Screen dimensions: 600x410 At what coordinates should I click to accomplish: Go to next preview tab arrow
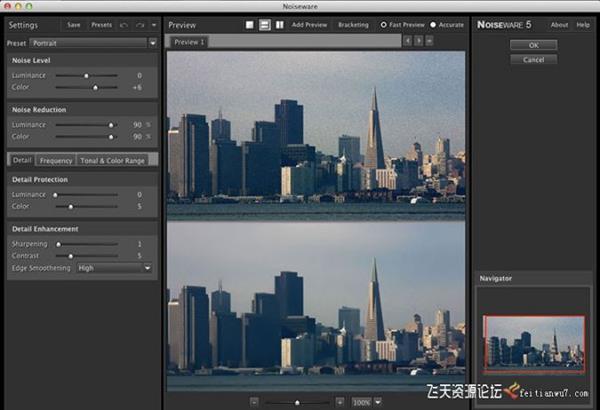418,42
